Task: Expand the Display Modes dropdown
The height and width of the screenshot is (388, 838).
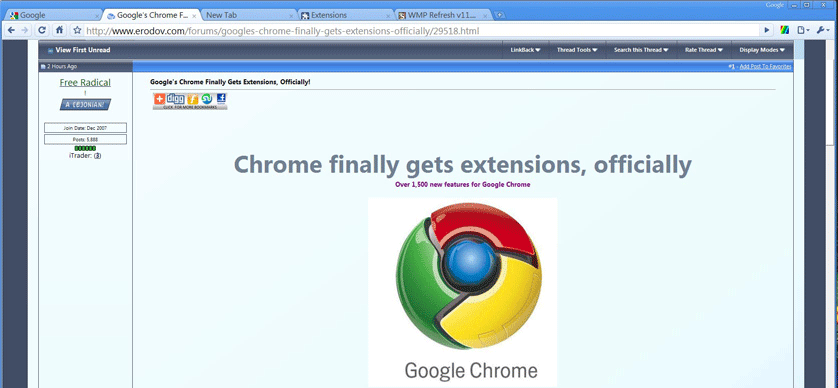Action: click(x=762, y=50)
